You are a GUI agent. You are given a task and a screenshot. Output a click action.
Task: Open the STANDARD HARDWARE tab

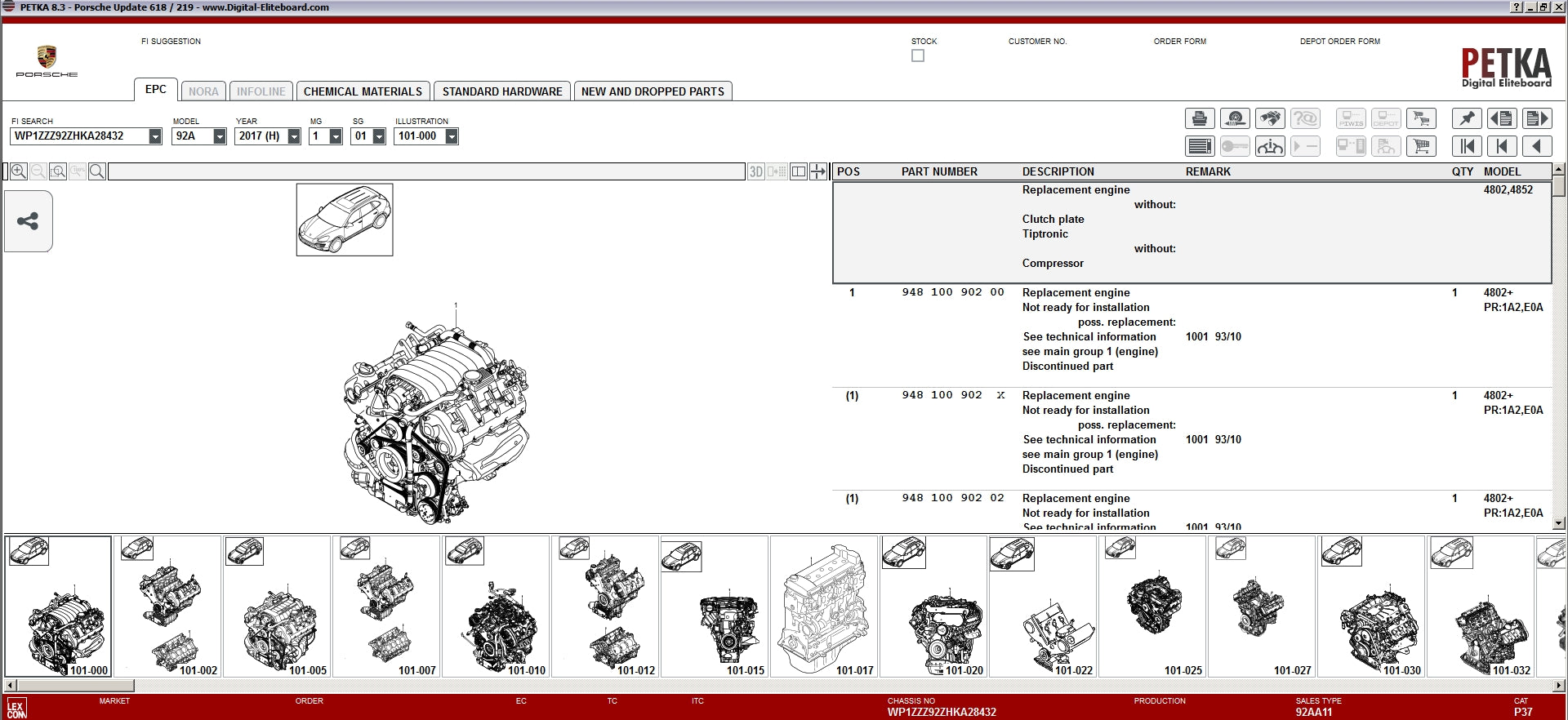[x=502, y=91]
